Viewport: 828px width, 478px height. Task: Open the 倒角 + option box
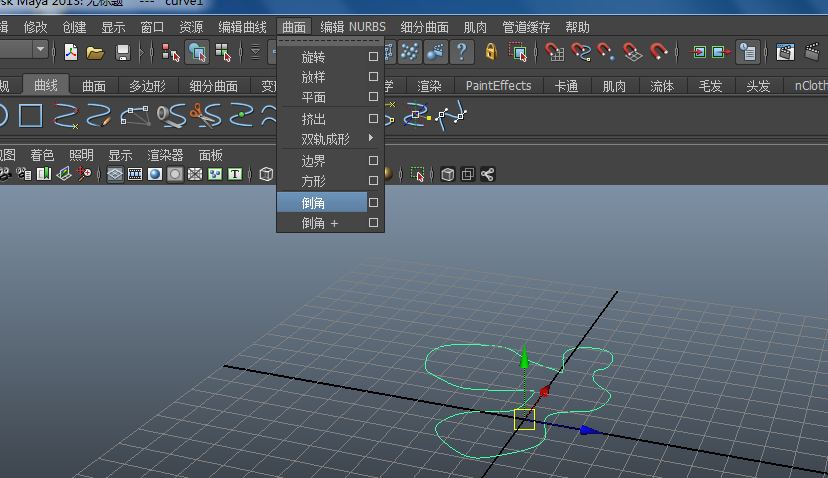(x=373, y=222)
